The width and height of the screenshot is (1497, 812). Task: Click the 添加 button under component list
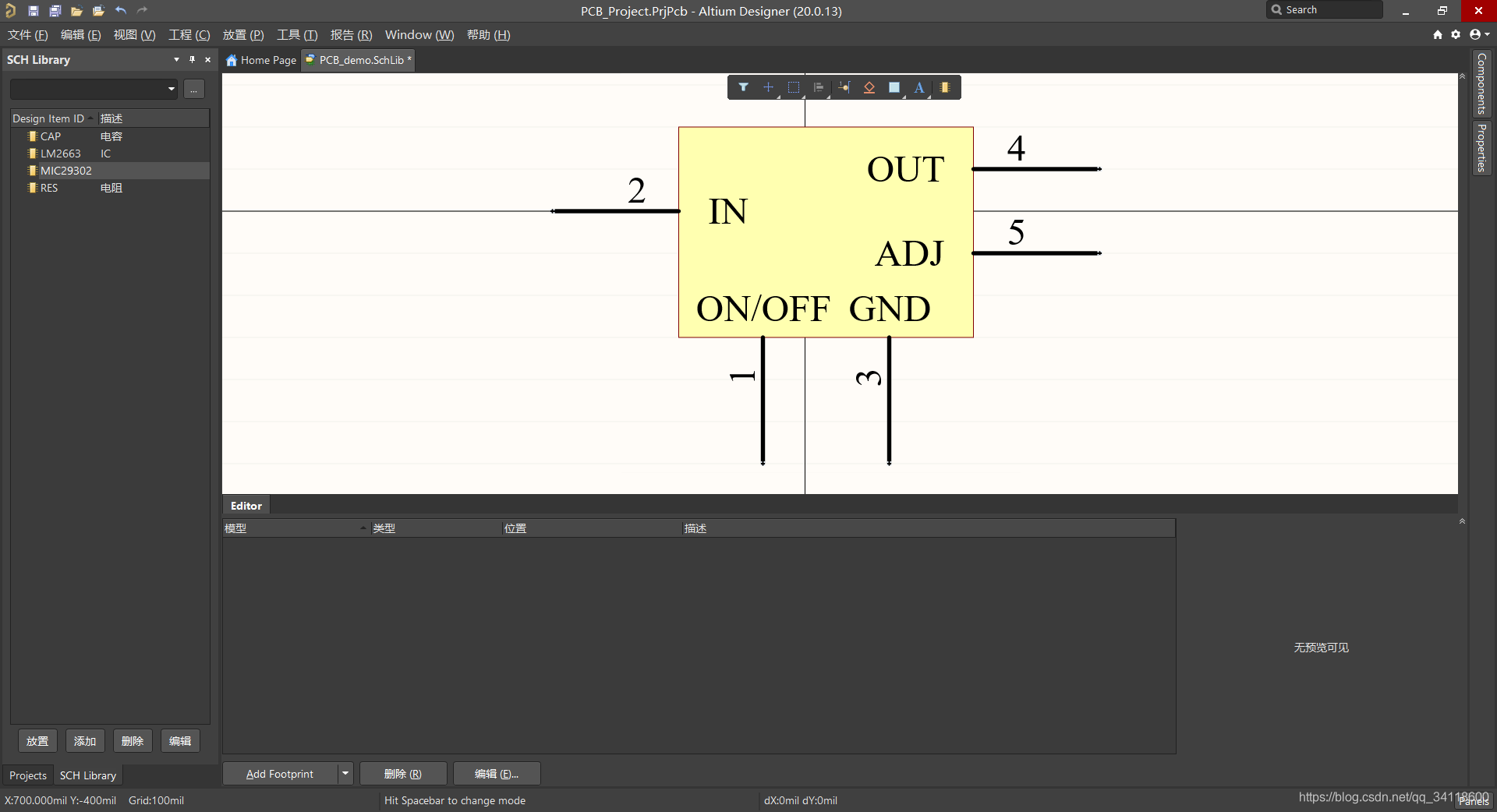pyautogui.click(x=85, y=741)
